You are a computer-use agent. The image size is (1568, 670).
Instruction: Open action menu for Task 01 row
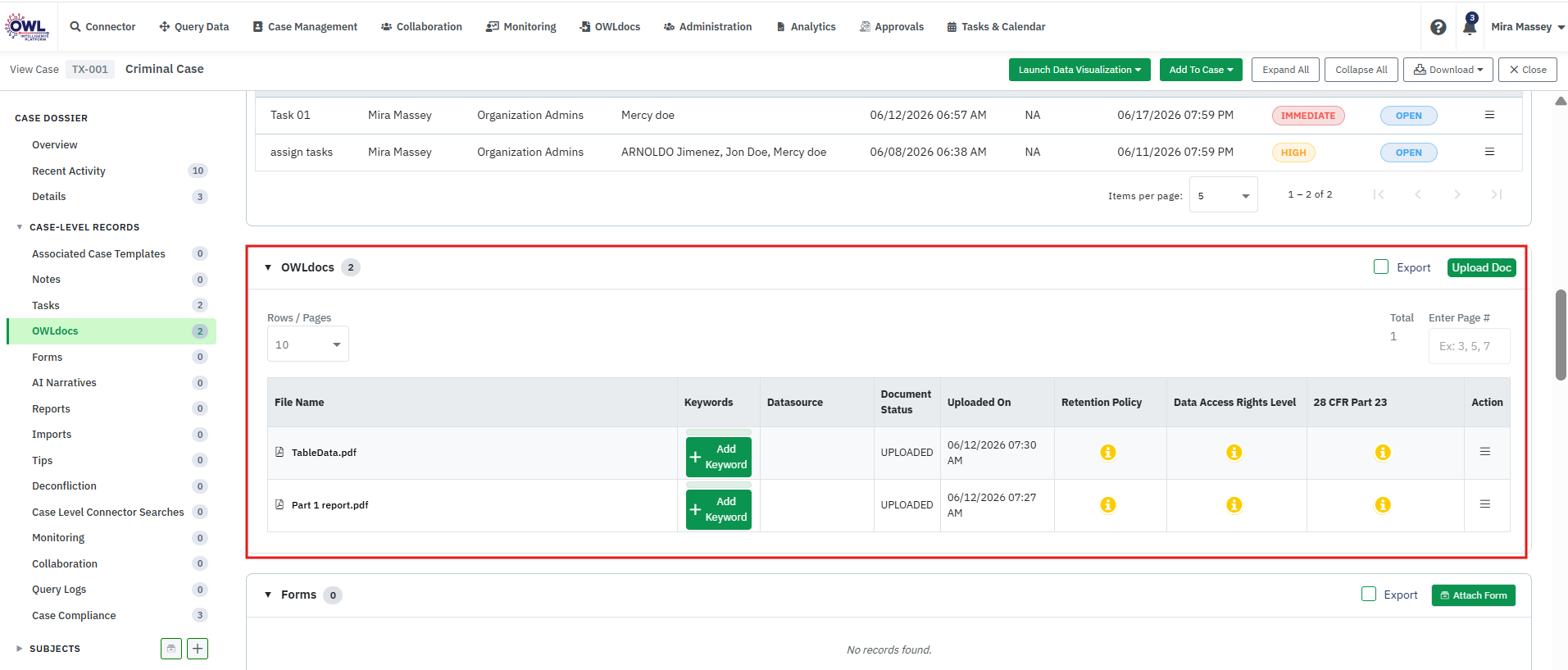click(1489, 115)
